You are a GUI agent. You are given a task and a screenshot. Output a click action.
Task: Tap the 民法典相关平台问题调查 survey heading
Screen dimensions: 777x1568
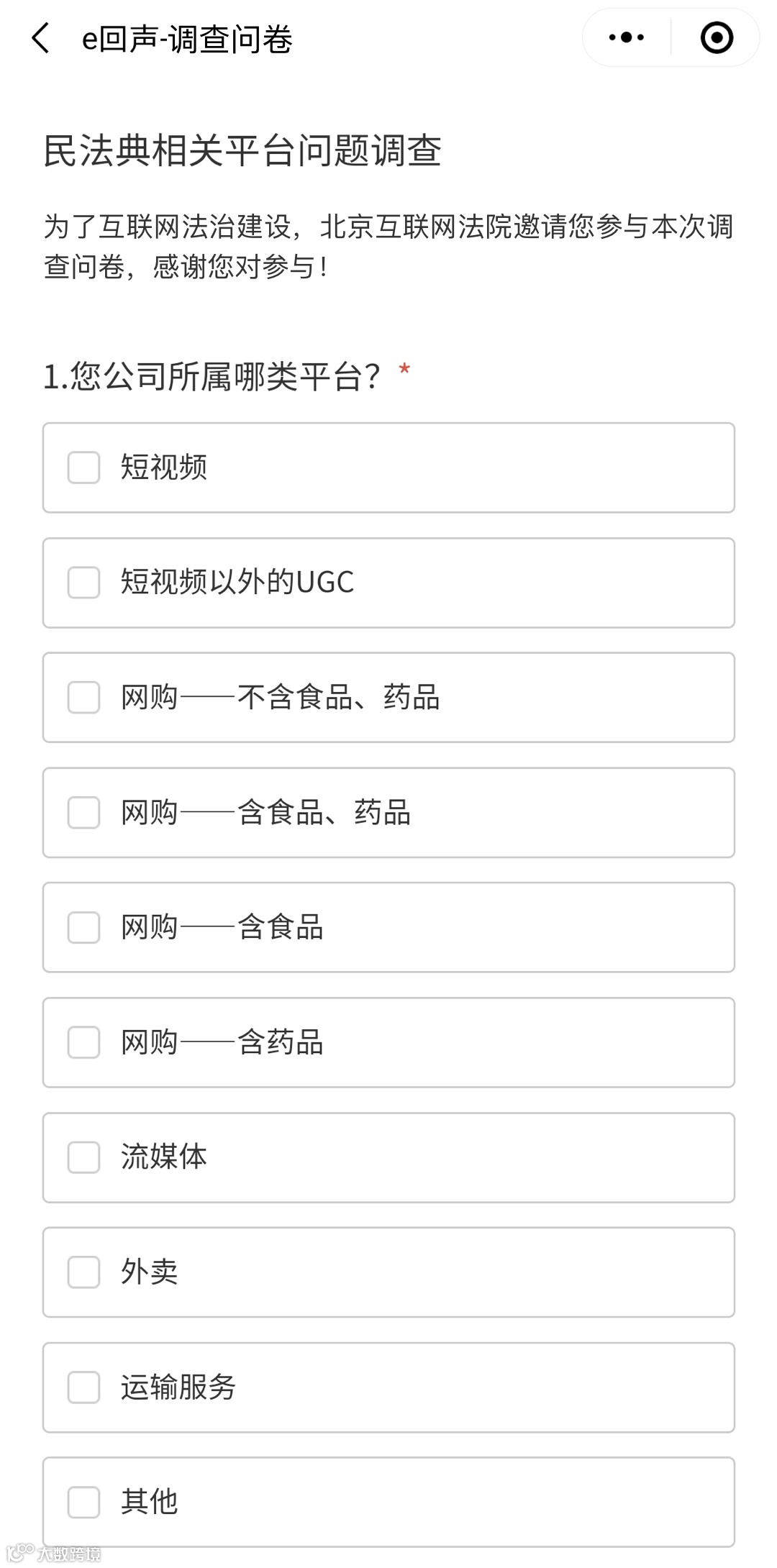pyautogui.click(x=242, y=151)
